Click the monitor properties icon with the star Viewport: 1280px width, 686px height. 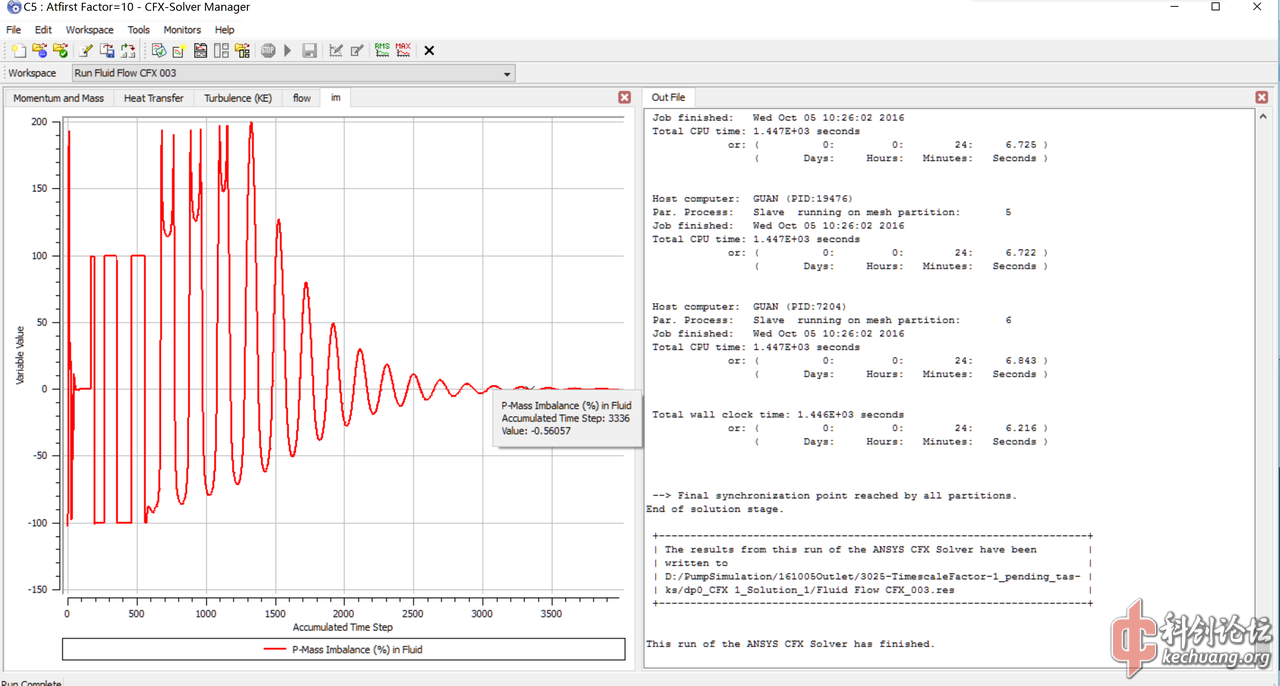point(179,50)
